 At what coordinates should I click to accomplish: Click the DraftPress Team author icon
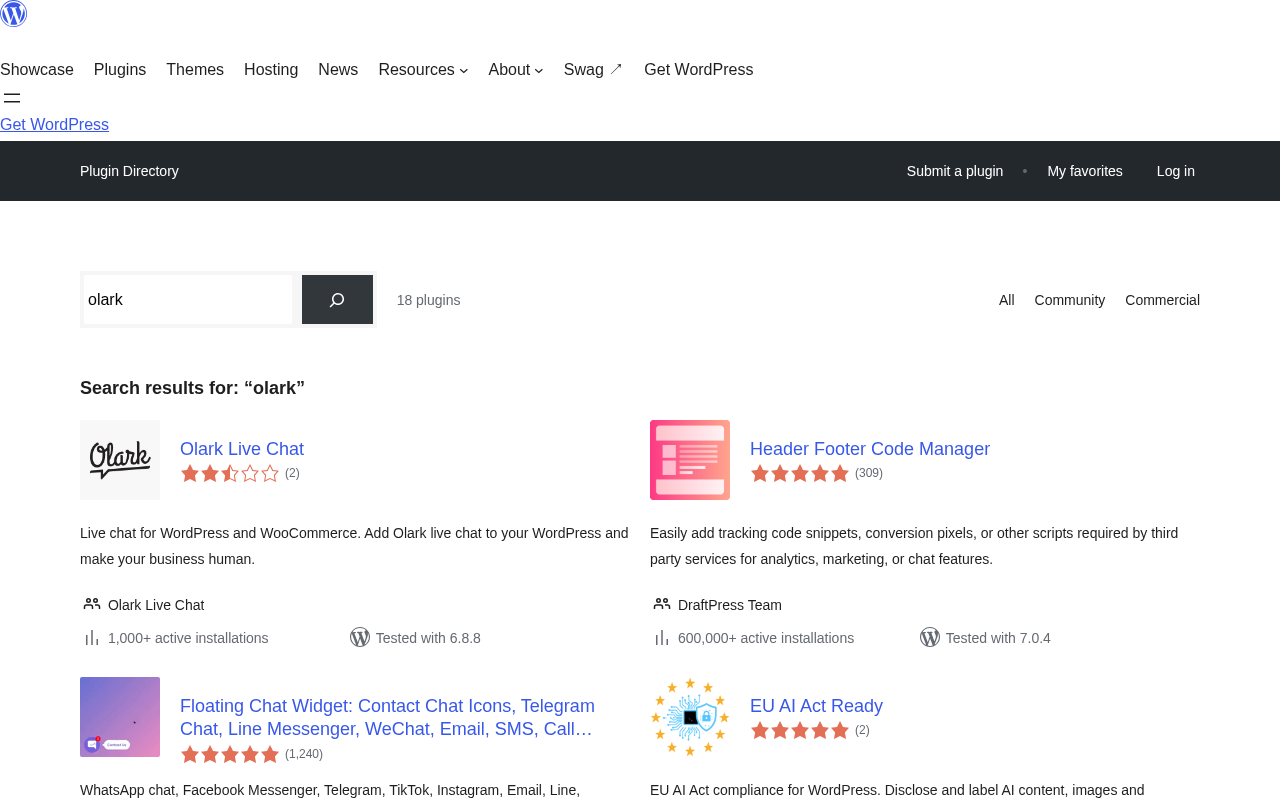[x=662, y=604]
